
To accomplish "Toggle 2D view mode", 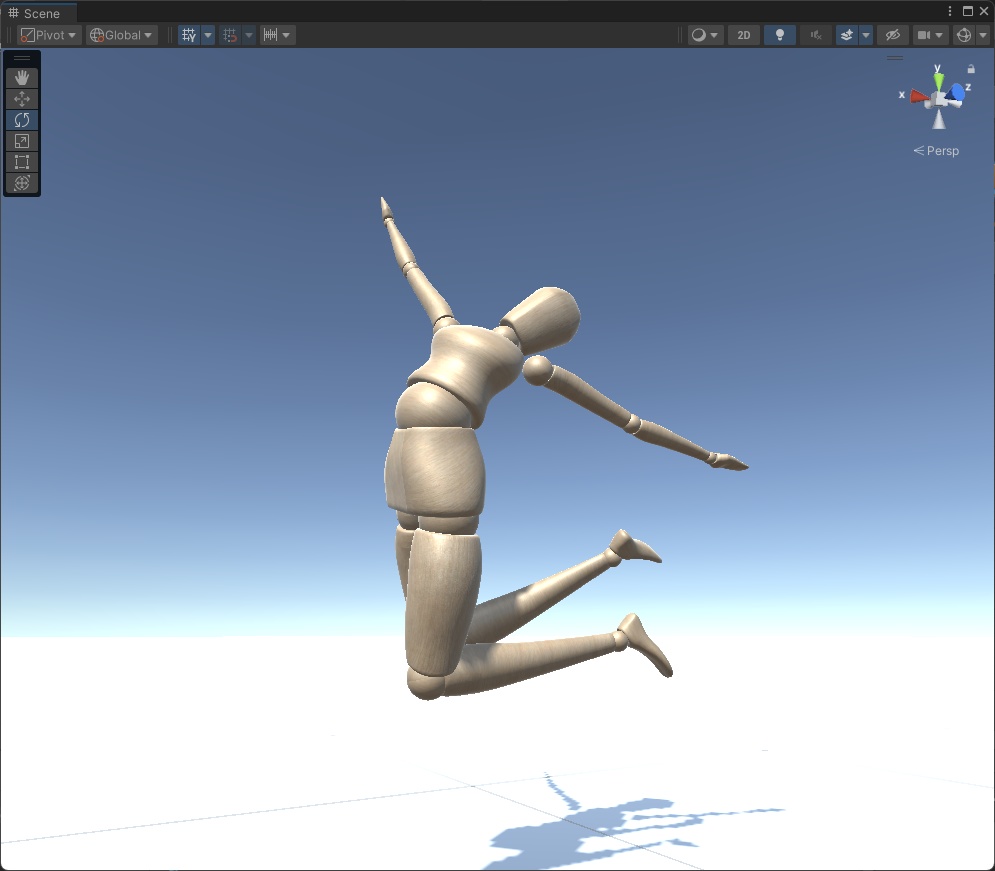I will [744, 35].
